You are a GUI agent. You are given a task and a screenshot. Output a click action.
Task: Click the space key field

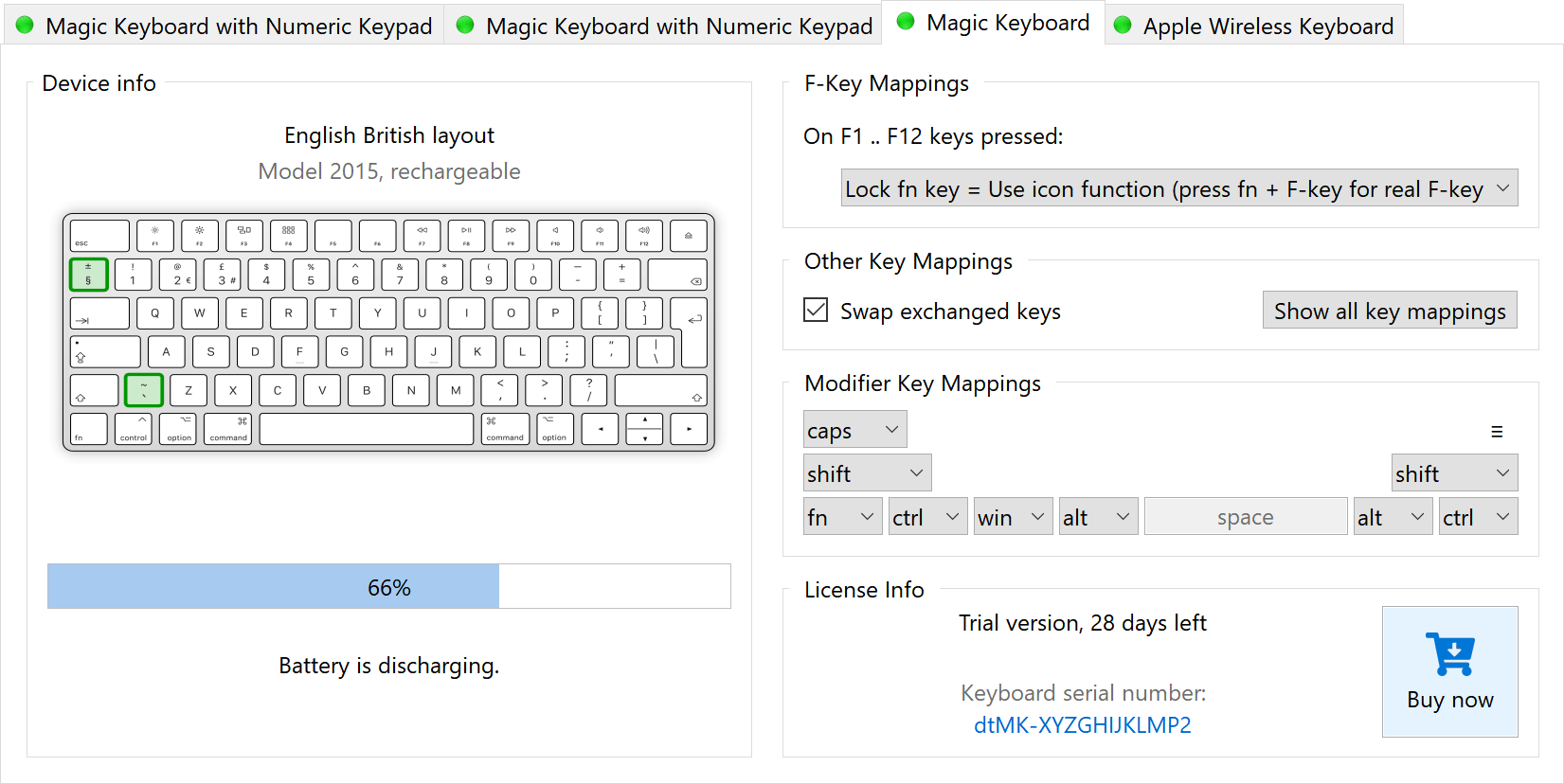(x=1246, y=517)
